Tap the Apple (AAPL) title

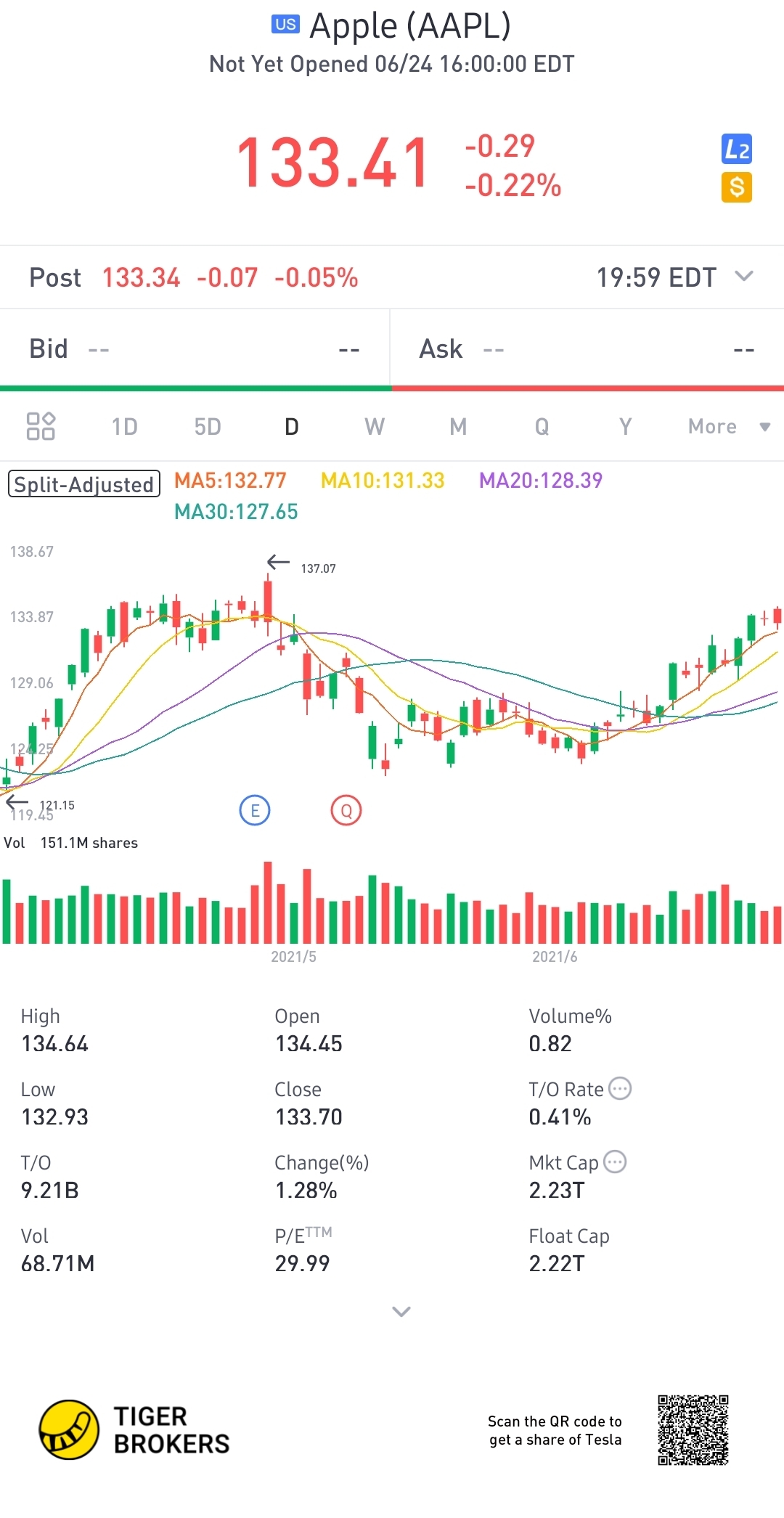point(410,26)
